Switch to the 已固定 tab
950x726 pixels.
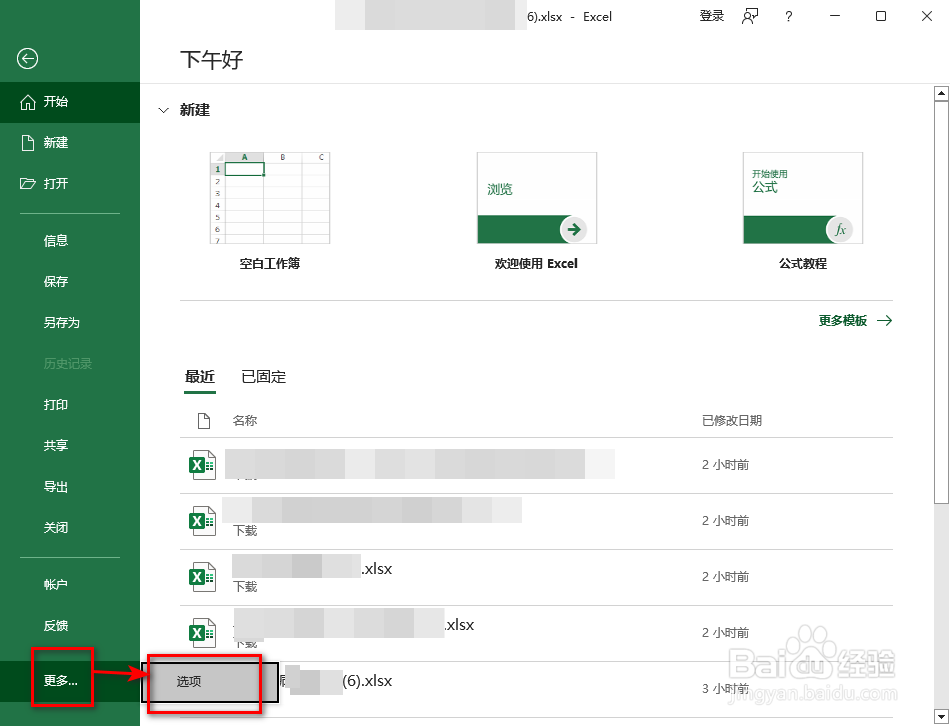coord(264,378)
